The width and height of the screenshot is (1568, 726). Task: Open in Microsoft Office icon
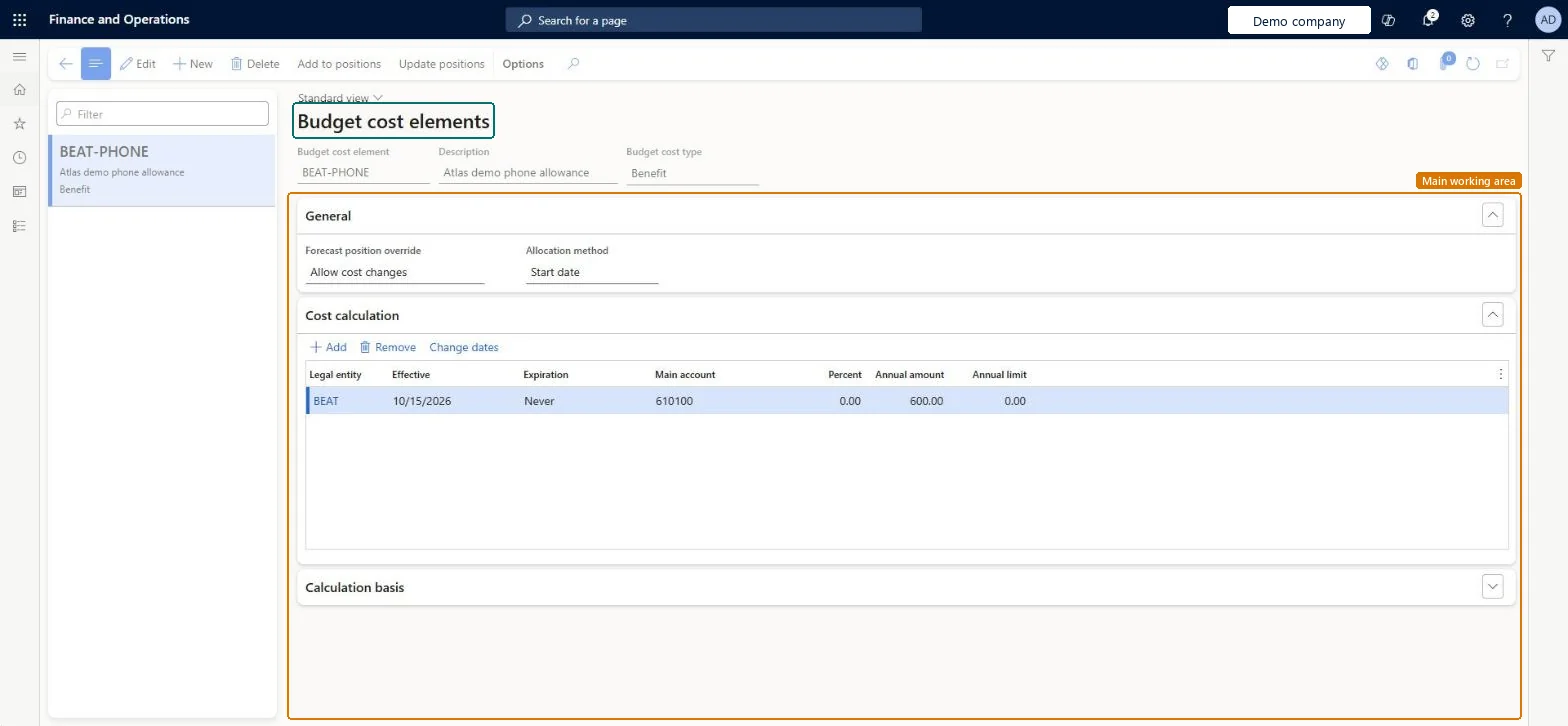tap(1412, 64)
